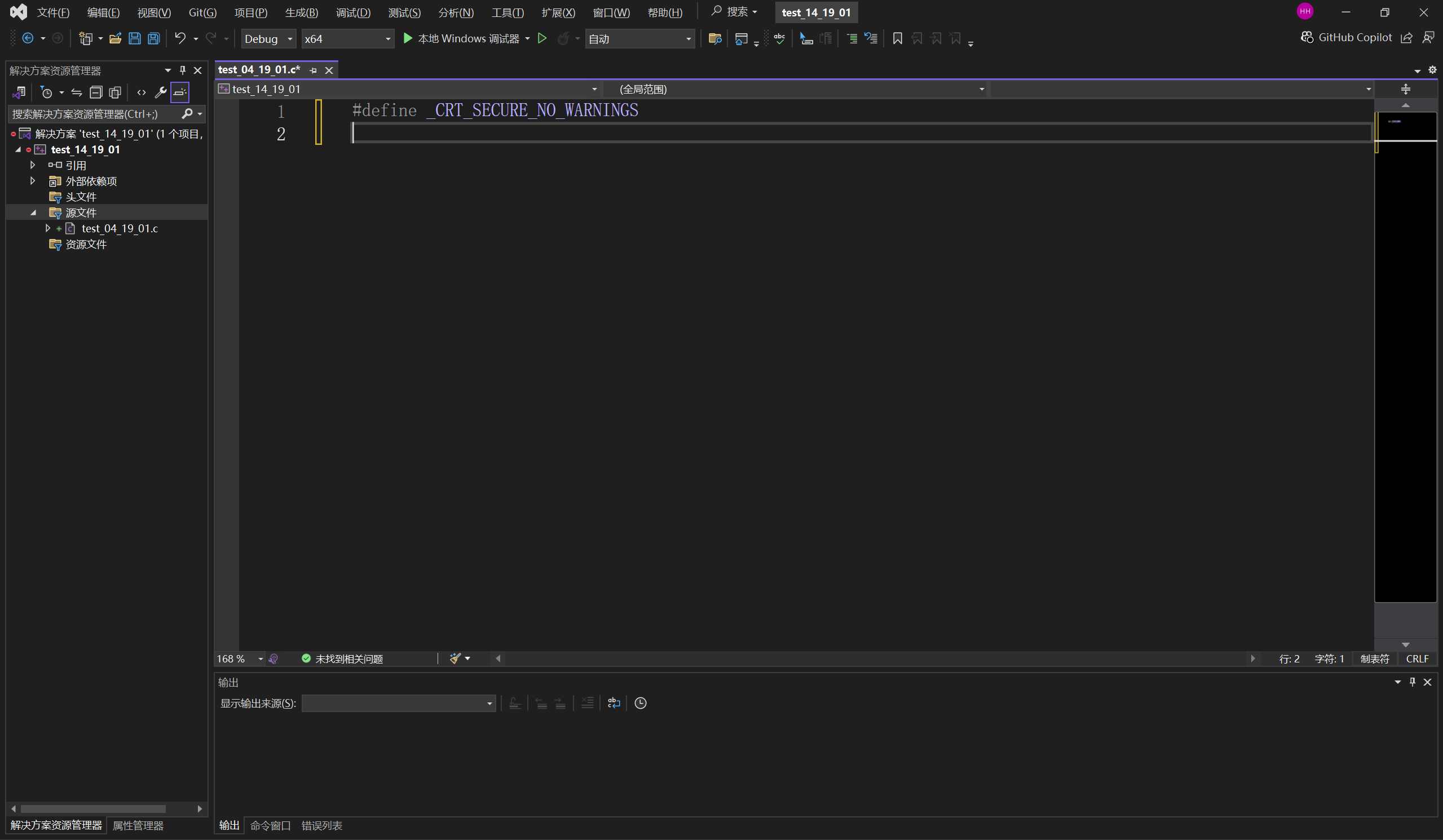Switch to the 错误列表 tab
The image size is (1443, 840).
coord(322,825)
